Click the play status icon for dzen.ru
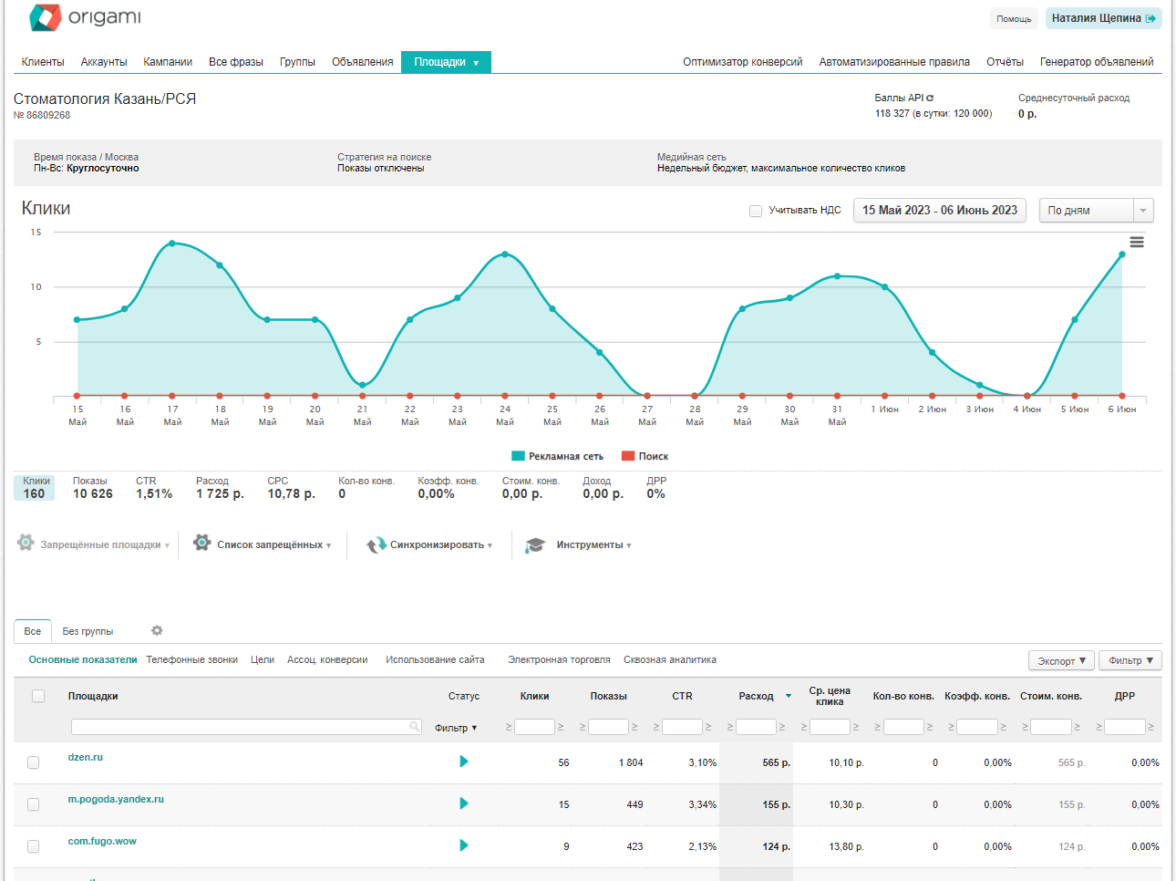 point(463,762)
